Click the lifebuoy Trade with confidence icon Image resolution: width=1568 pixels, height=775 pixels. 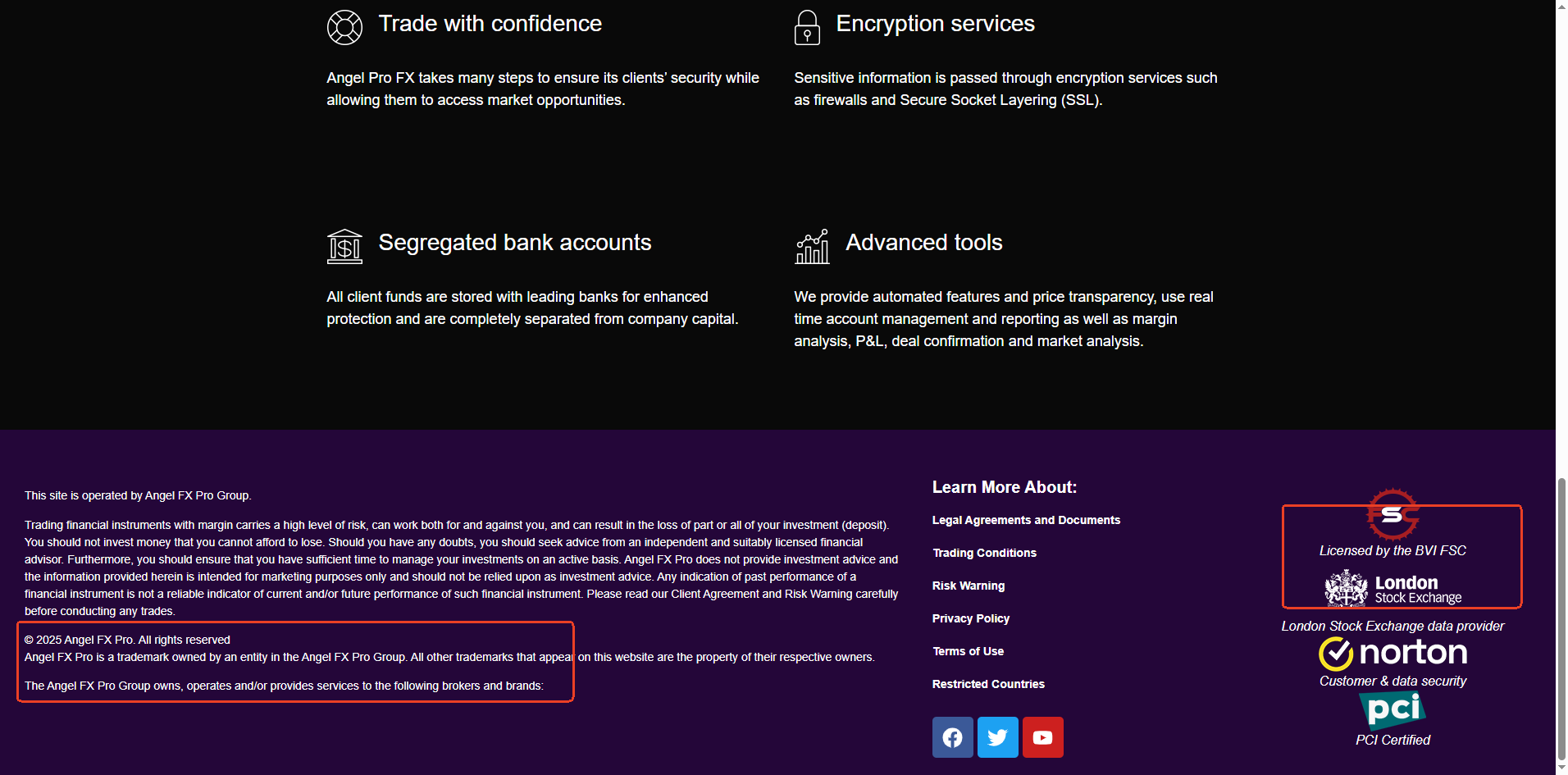[x=344, y=28]
